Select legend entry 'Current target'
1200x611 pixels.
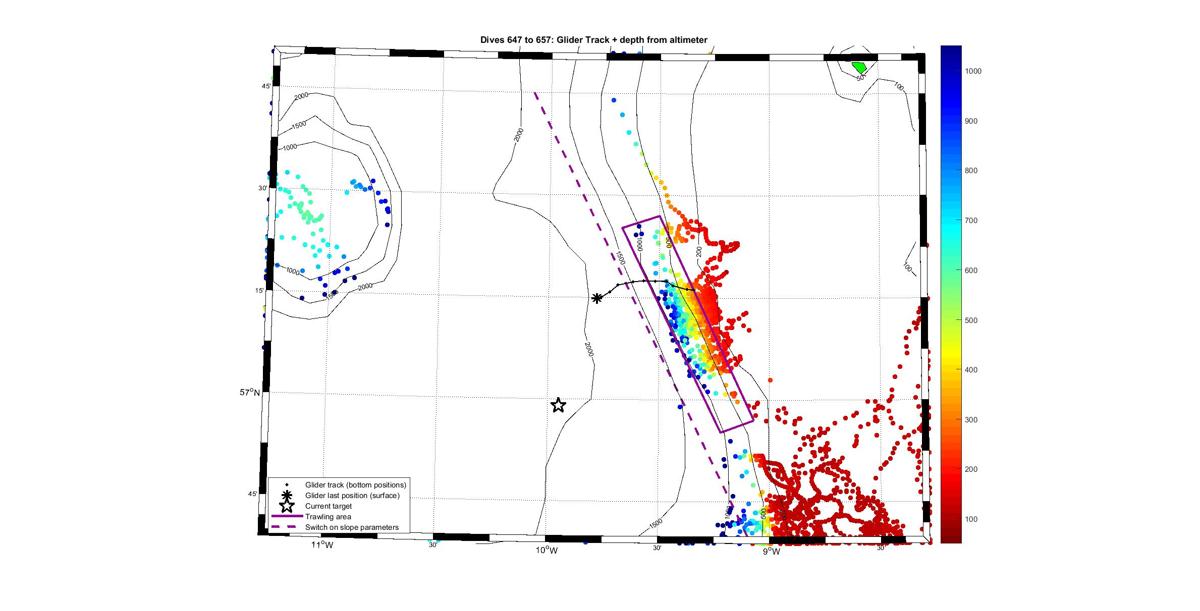[x=330, y=505]
